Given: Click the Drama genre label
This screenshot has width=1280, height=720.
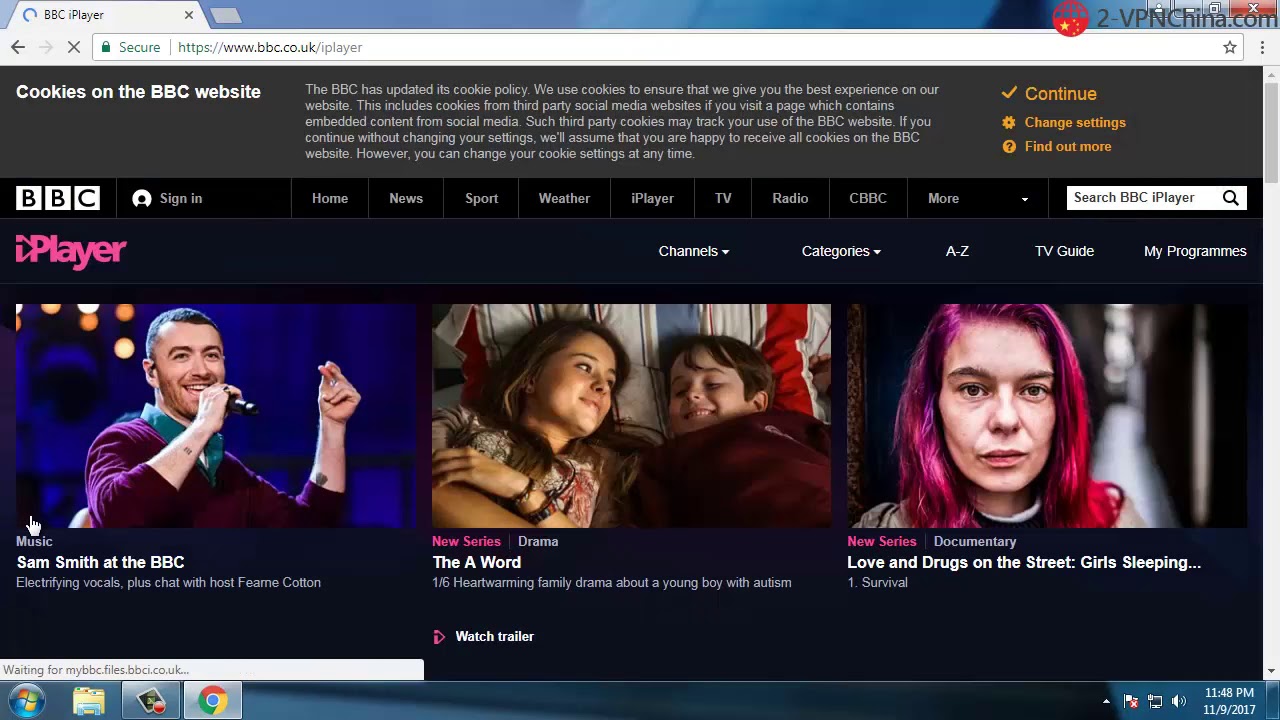Looking at the screenshot, I should tap(538, 541).
